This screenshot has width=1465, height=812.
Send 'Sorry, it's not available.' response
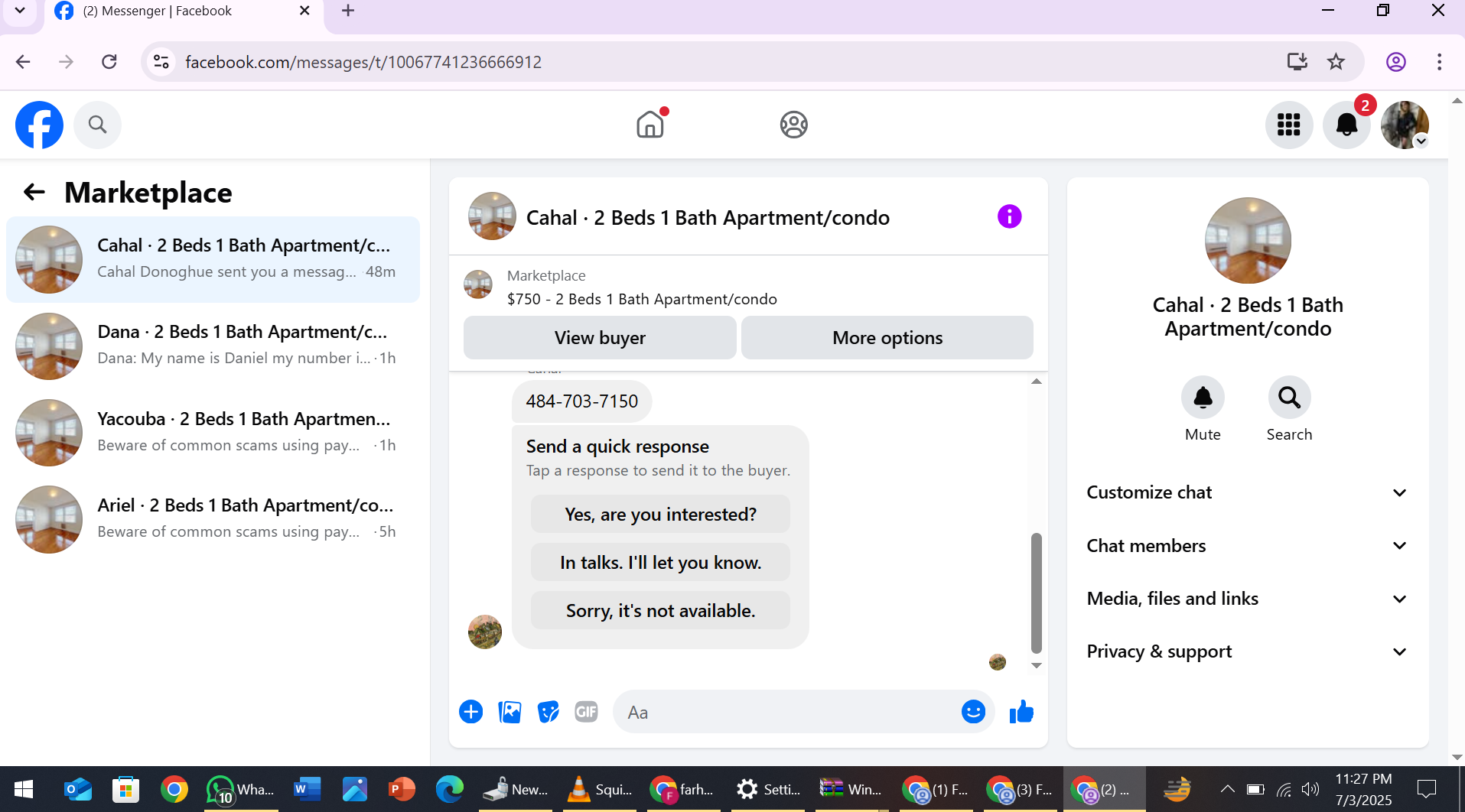coord(660,611)
